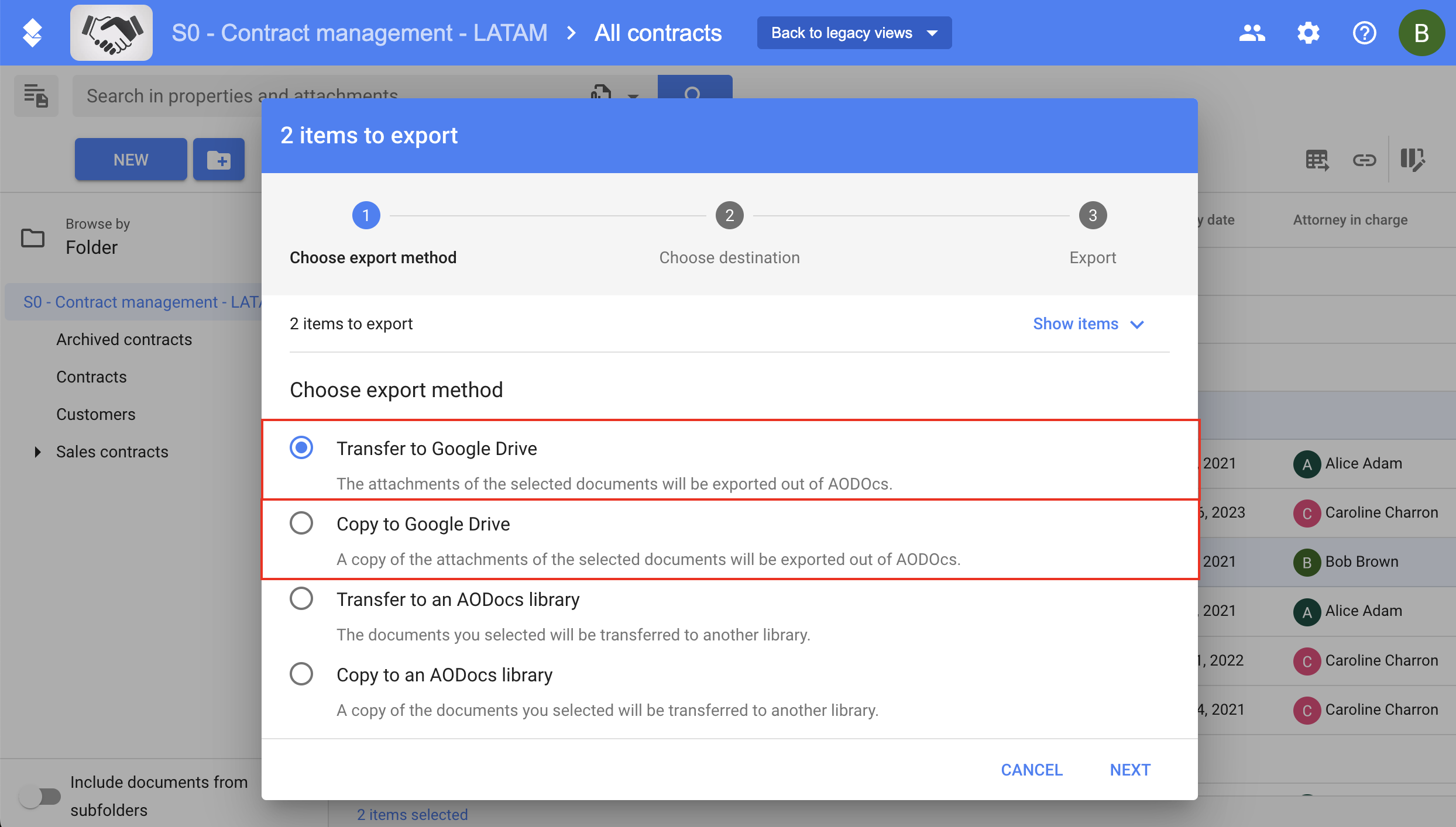The height and width of the screenshot is (827, 1456).
Task: Select Transfer to Google Drive option
Action: [x=301, y=447]
